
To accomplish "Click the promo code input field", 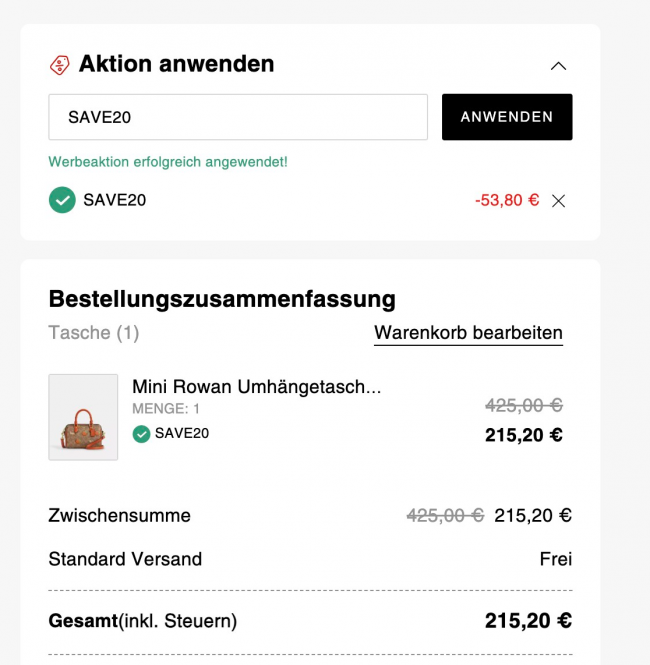I will [x=238, y=117].
